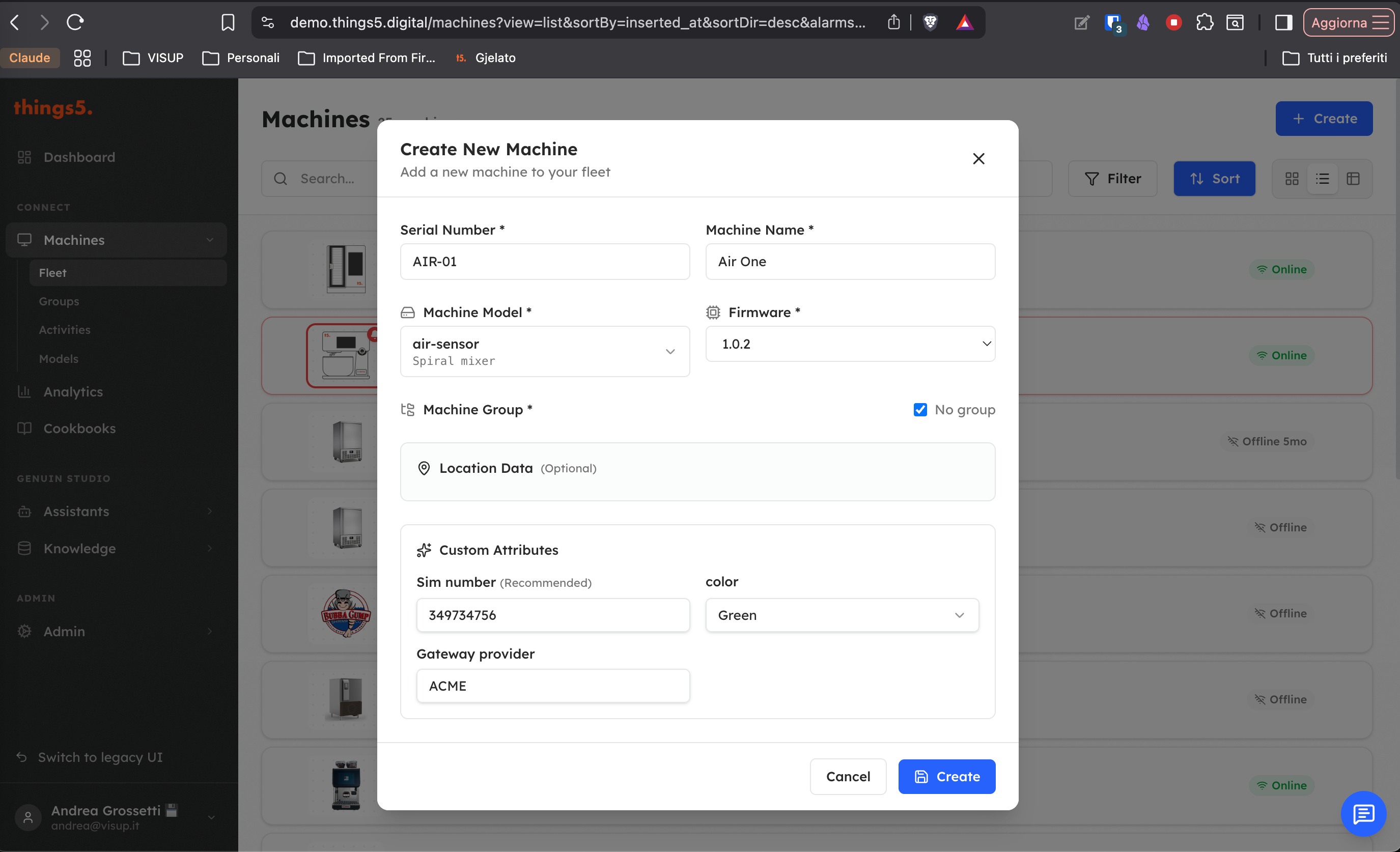Open the Filter button

click(1112, 178)
